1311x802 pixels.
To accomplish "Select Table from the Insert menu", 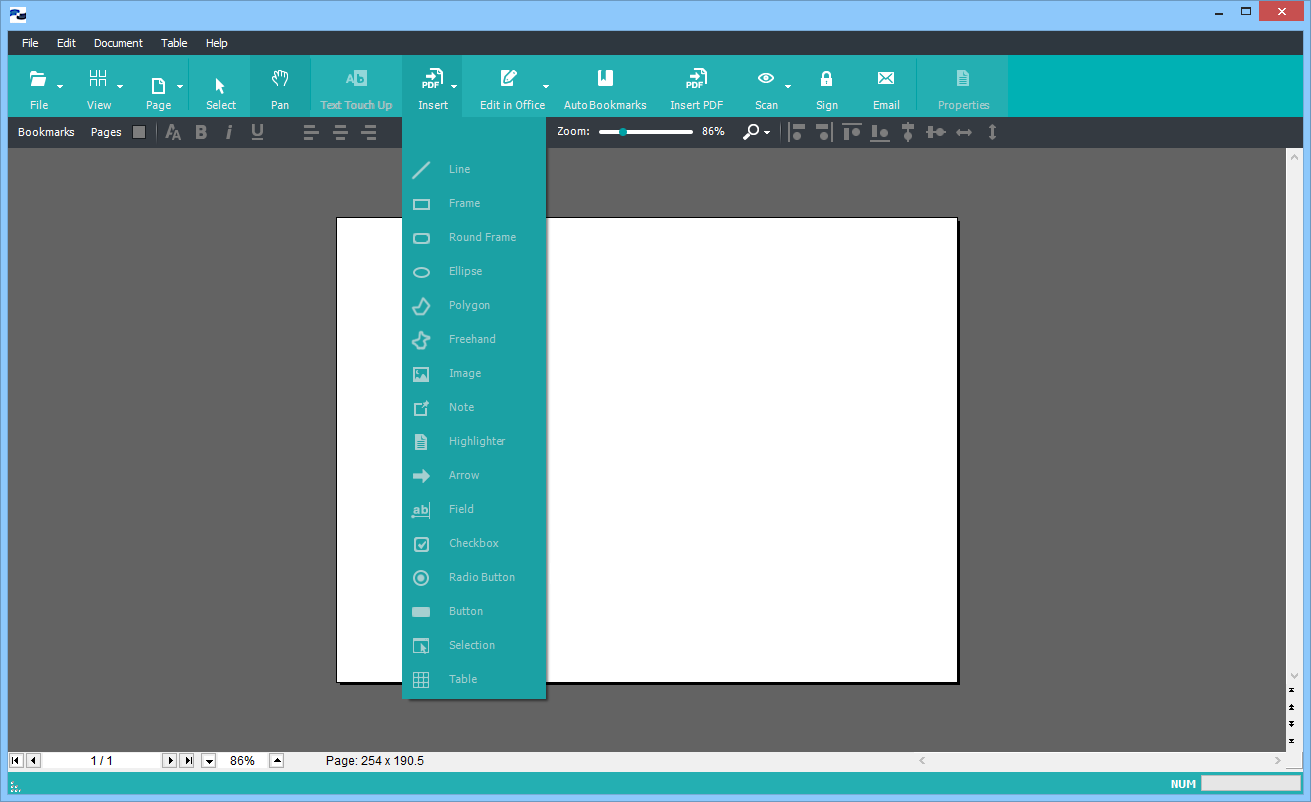I will coord(462,679).
